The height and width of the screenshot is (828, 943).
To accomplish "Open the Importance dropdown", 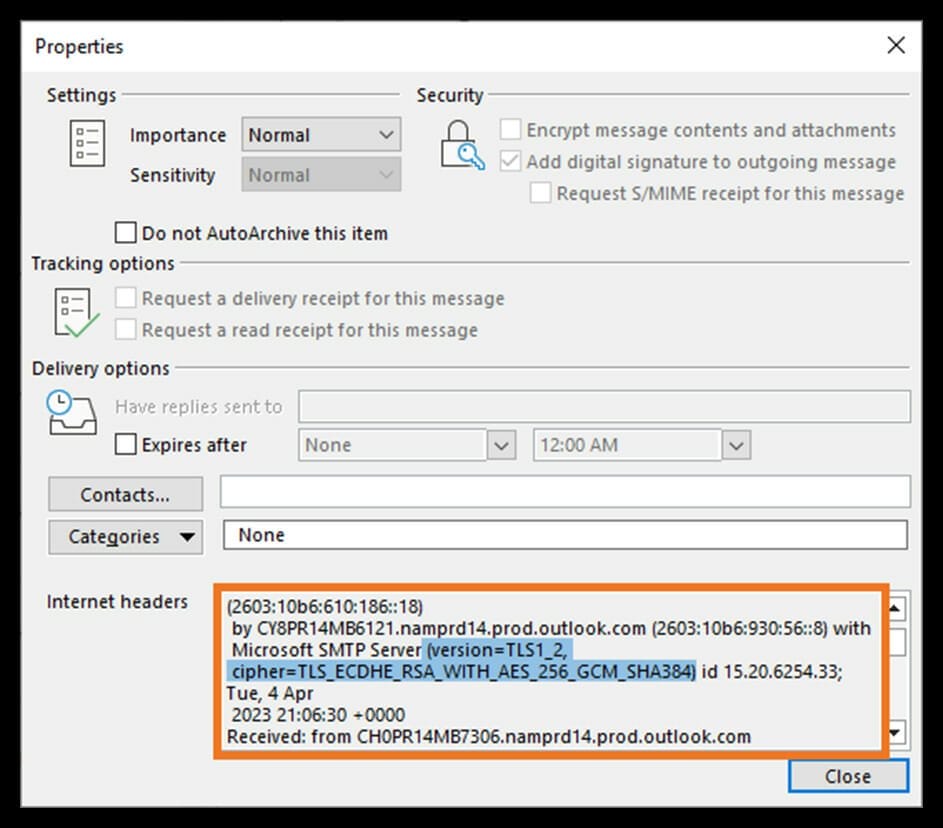I will [x=321, y=135].
